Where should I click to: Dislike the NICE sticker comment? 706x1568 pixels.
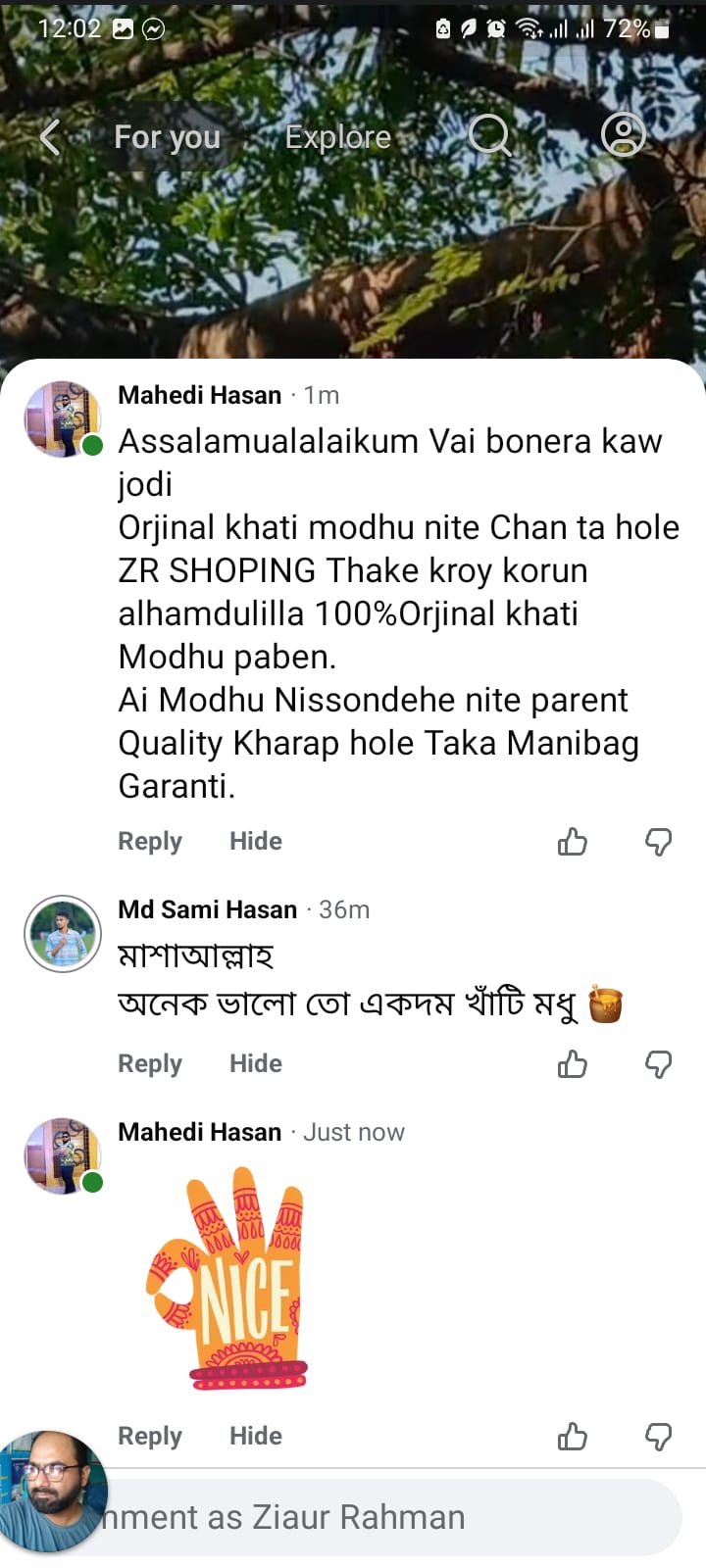tap(658, 1437)
